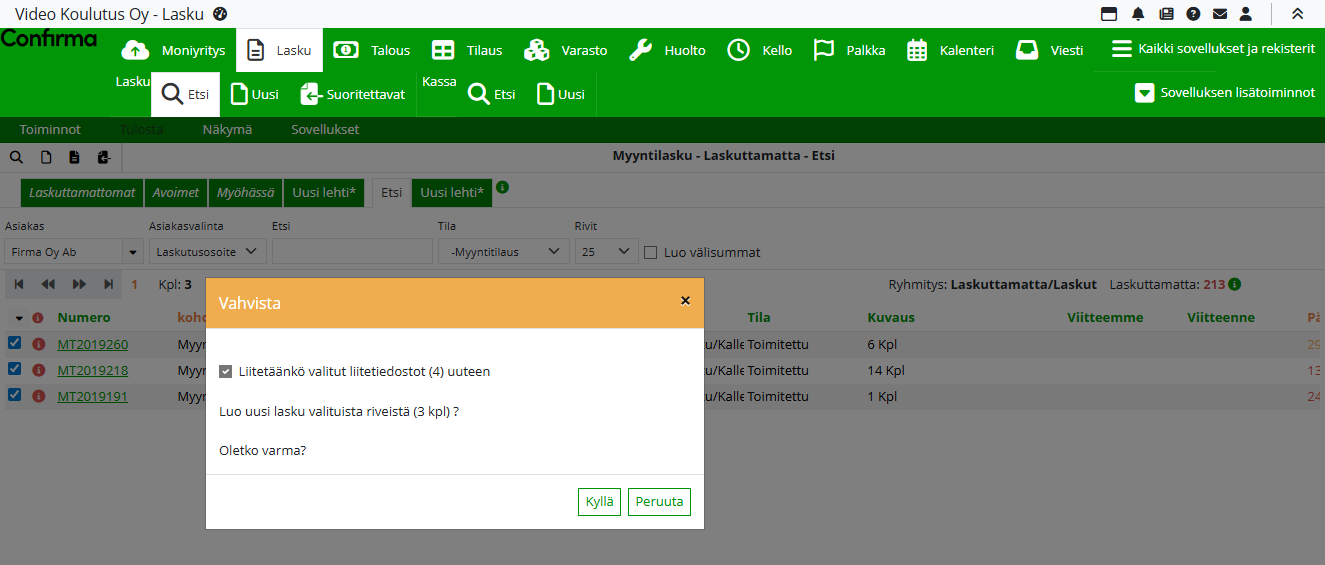Cancel the dialog with Peruuta
This screenshot has width=1325, height=565.
pyautogui.click(x=659, y=502)
